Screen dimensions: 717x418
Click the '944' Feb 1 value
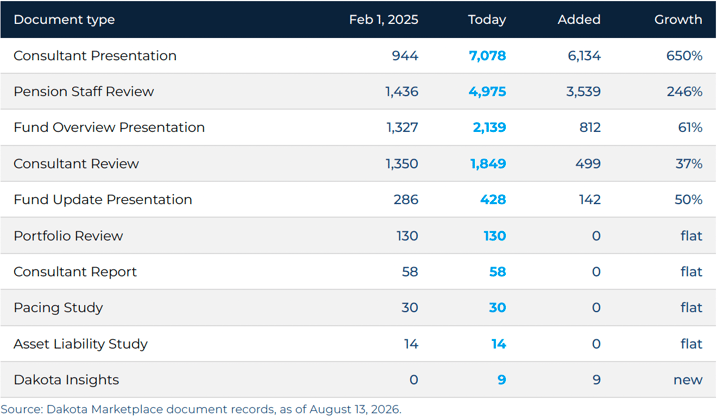click(x=405, y=56)
